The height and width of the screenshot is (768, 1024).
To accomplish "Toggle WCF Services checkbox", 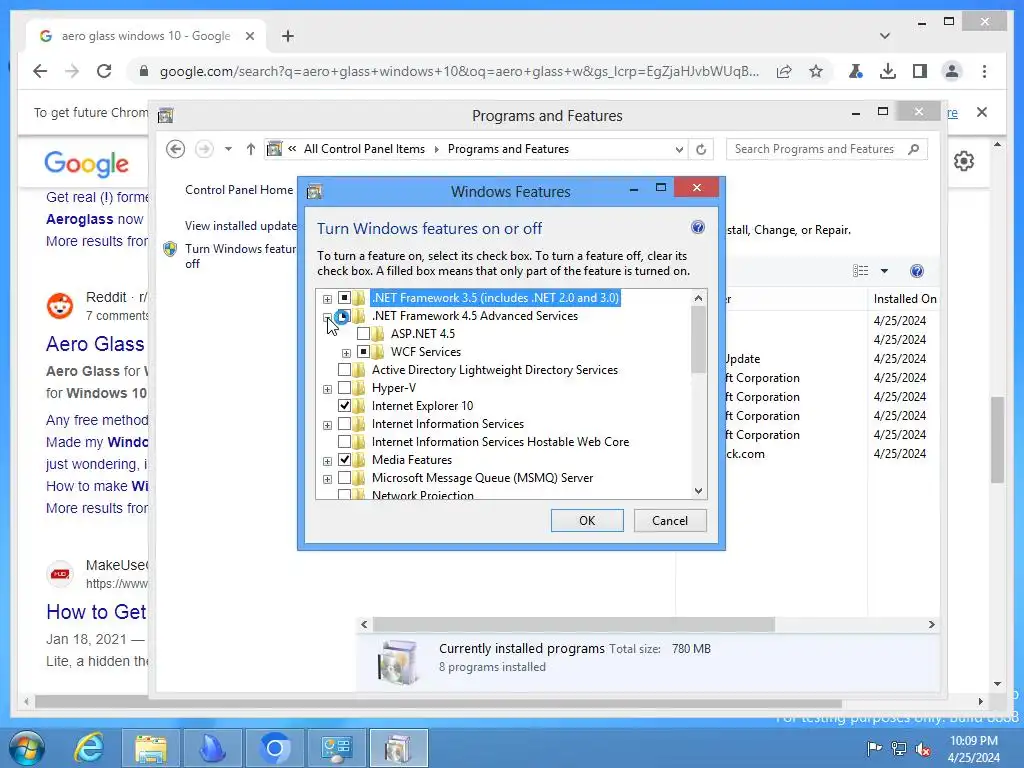I will (x=363, y=352).
